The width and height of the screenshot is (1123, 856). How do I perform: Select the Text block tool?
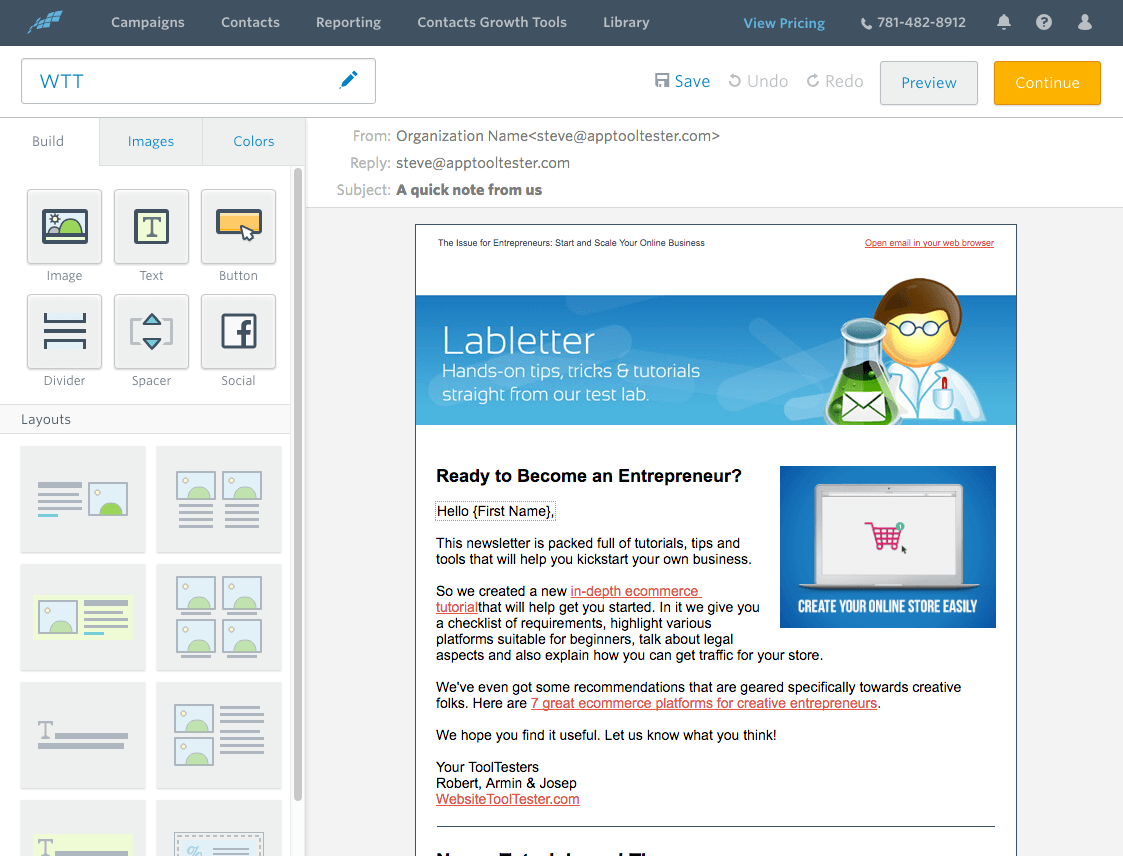pyautogui.click(x=151, y=226)
